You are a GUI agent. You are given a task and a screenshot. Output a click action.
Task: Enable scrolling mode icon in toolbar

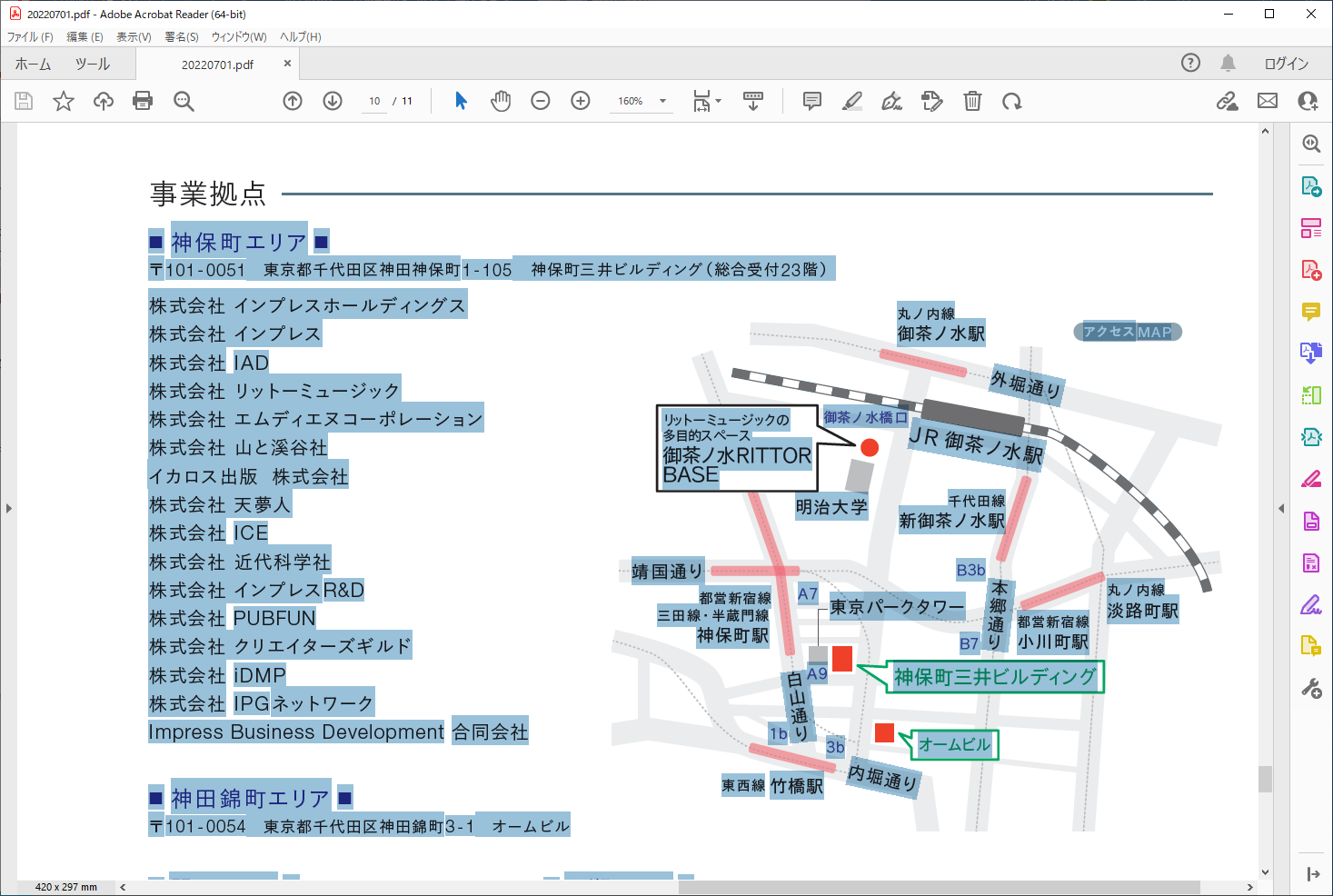tap(753, 101)
